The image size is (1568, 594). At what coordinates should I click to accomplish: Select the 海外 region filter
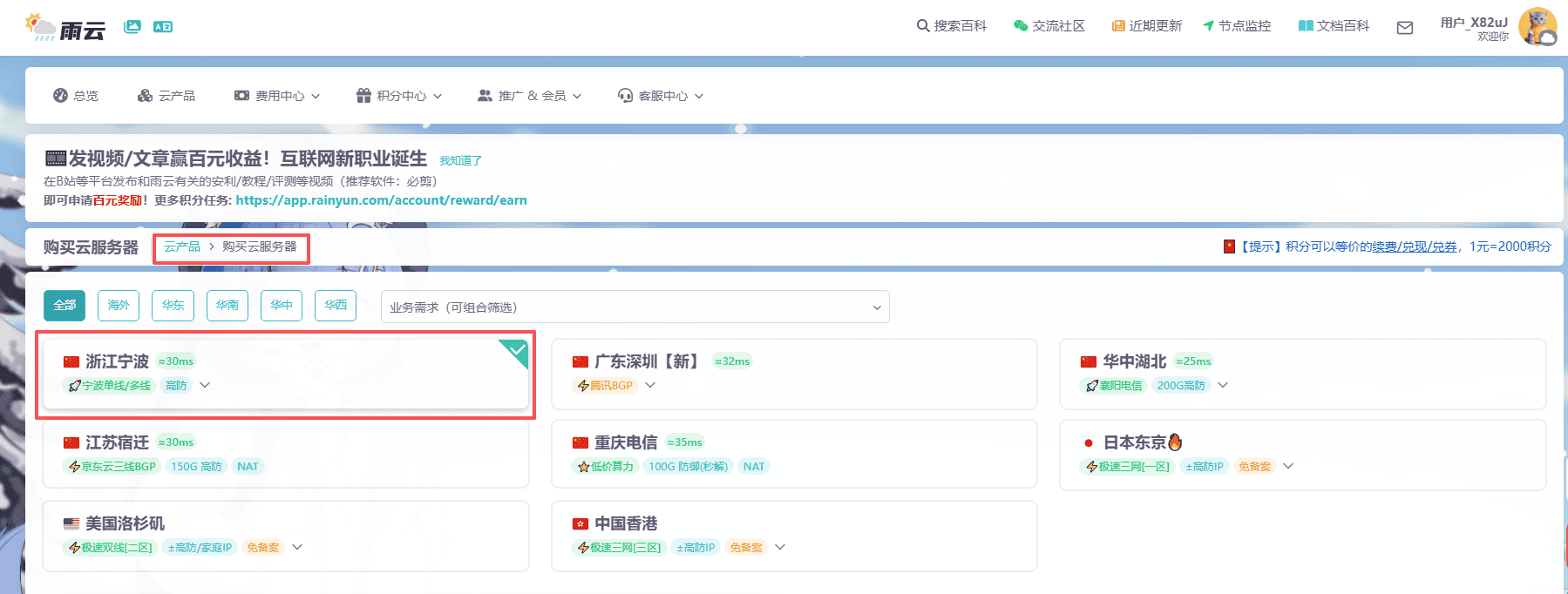(x=119, y=305)
